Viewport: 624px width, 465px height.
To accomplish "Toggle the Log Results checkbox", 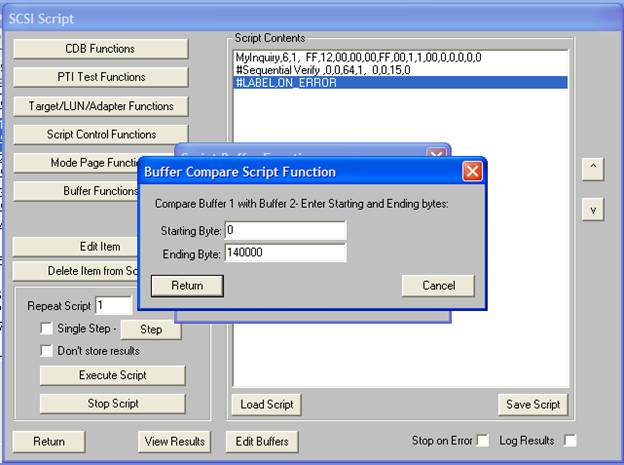I will [x=570, y=440].
